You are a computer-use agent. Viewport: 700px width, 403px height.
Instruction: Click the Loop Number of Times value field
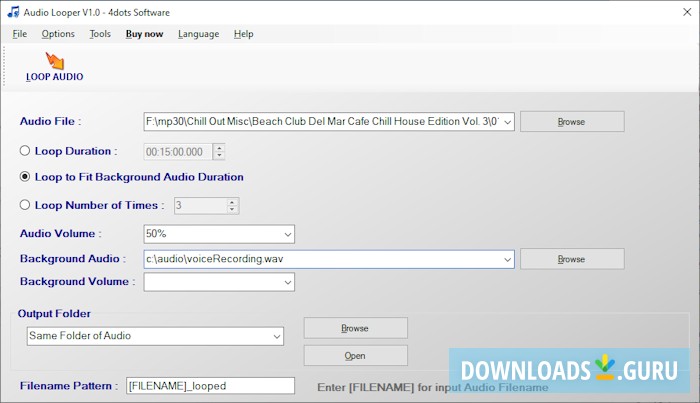(x=200, y=206)
